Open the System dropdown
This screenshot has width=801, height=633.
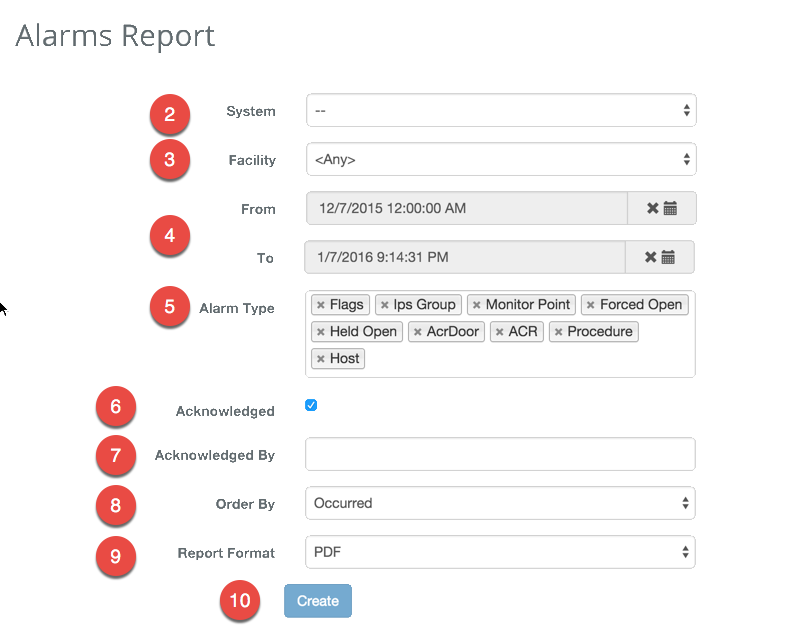pos(500,111)
